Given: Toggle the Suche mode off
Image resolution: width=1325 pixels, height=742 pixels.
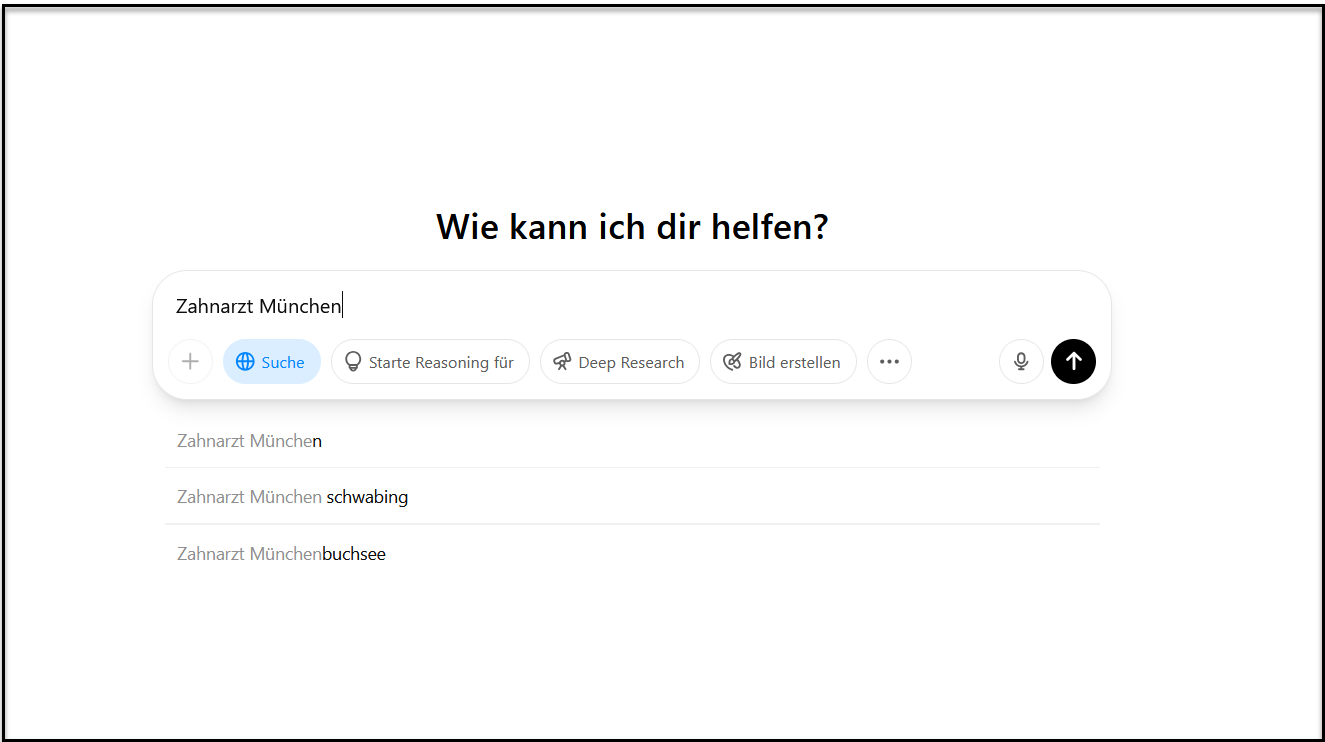Looking at the screenshot, I should click(x=271, y=361).
